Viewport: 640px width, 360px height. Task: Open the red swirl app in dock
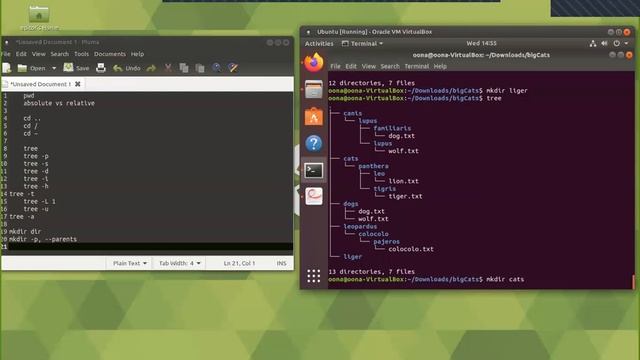(313, 196)
